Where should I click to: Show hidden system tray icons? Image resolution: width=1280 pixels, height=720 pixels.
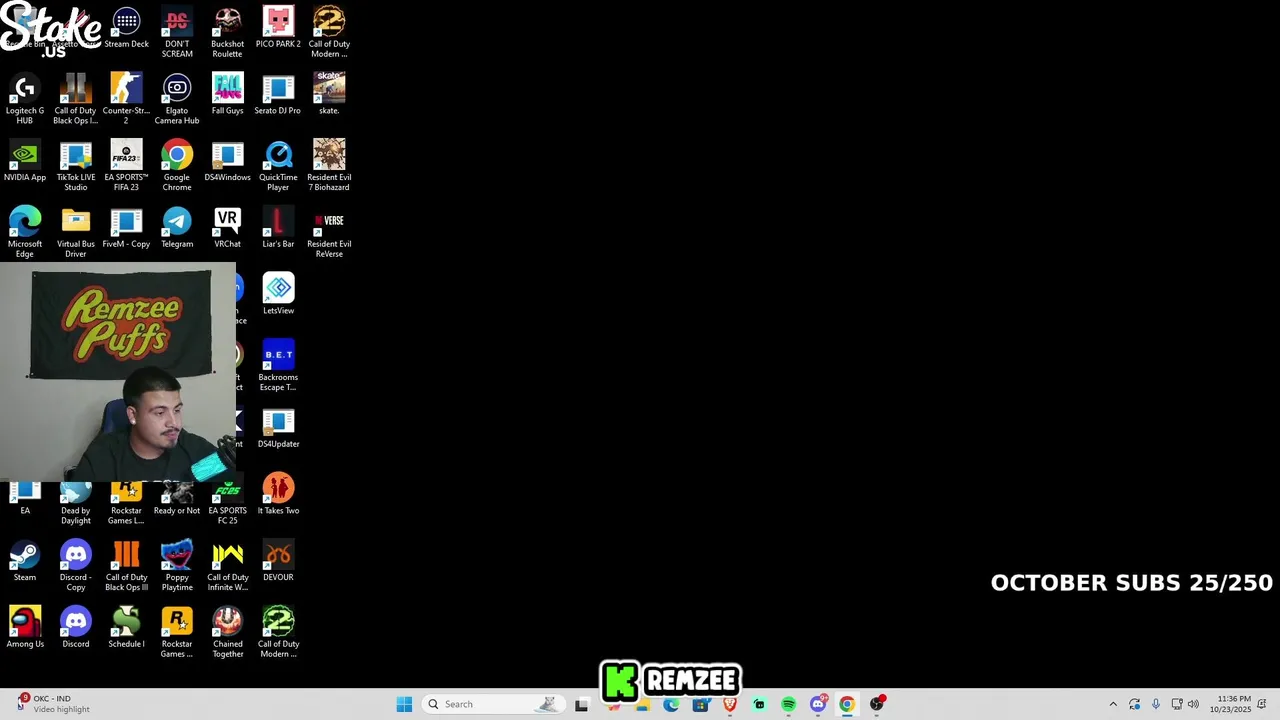click(x=1113, y=704)
